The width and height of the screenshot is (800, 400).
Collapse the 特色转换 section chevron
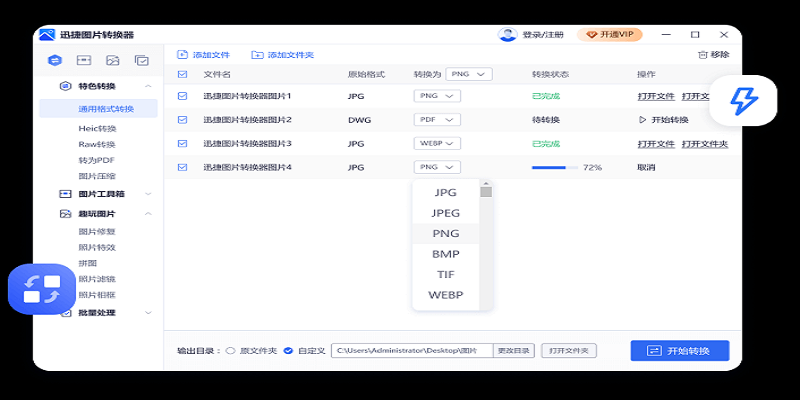(148, 86)
